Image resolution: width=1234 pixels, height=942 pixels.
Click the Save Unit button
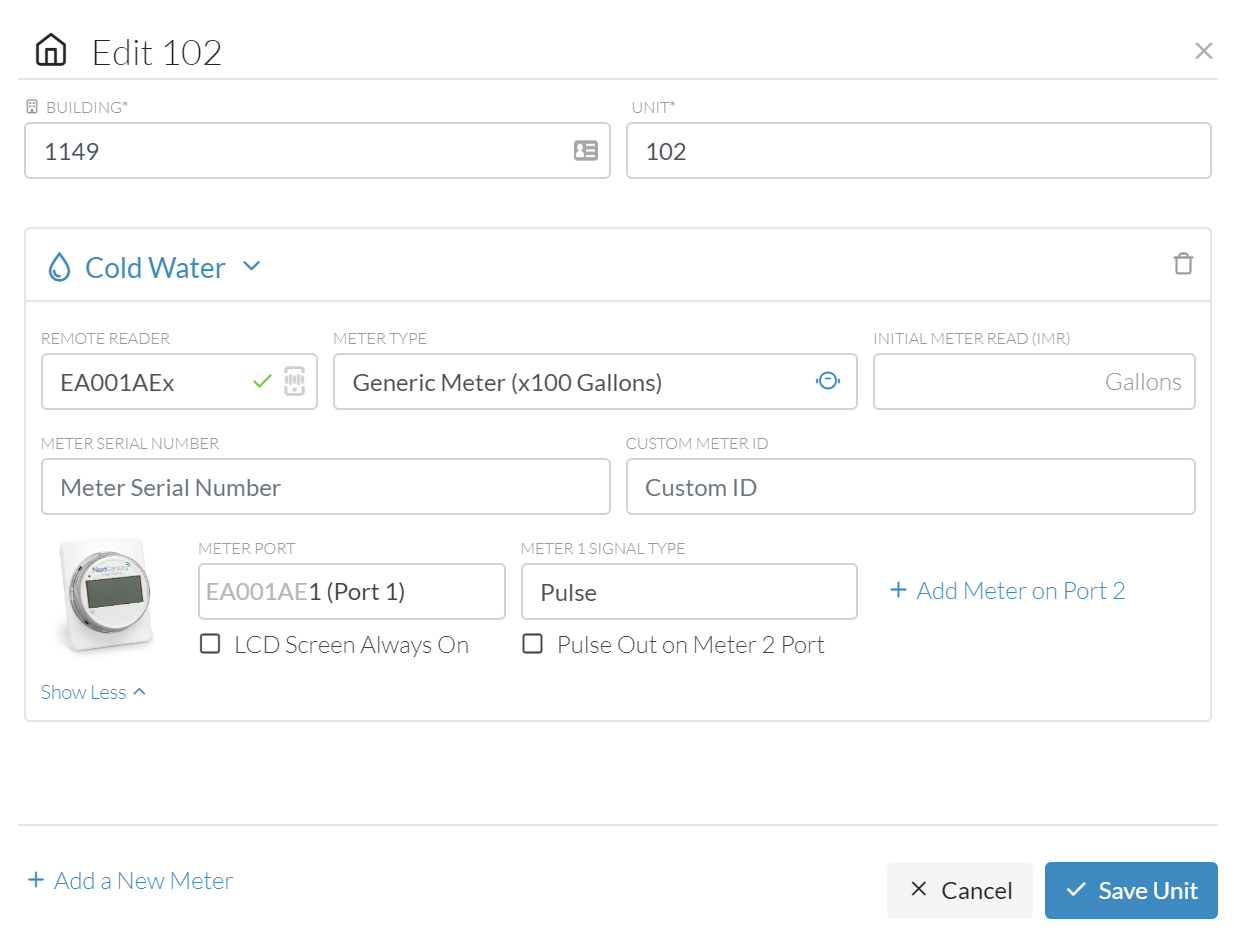pyautogui.click(x=1131, y=890)
